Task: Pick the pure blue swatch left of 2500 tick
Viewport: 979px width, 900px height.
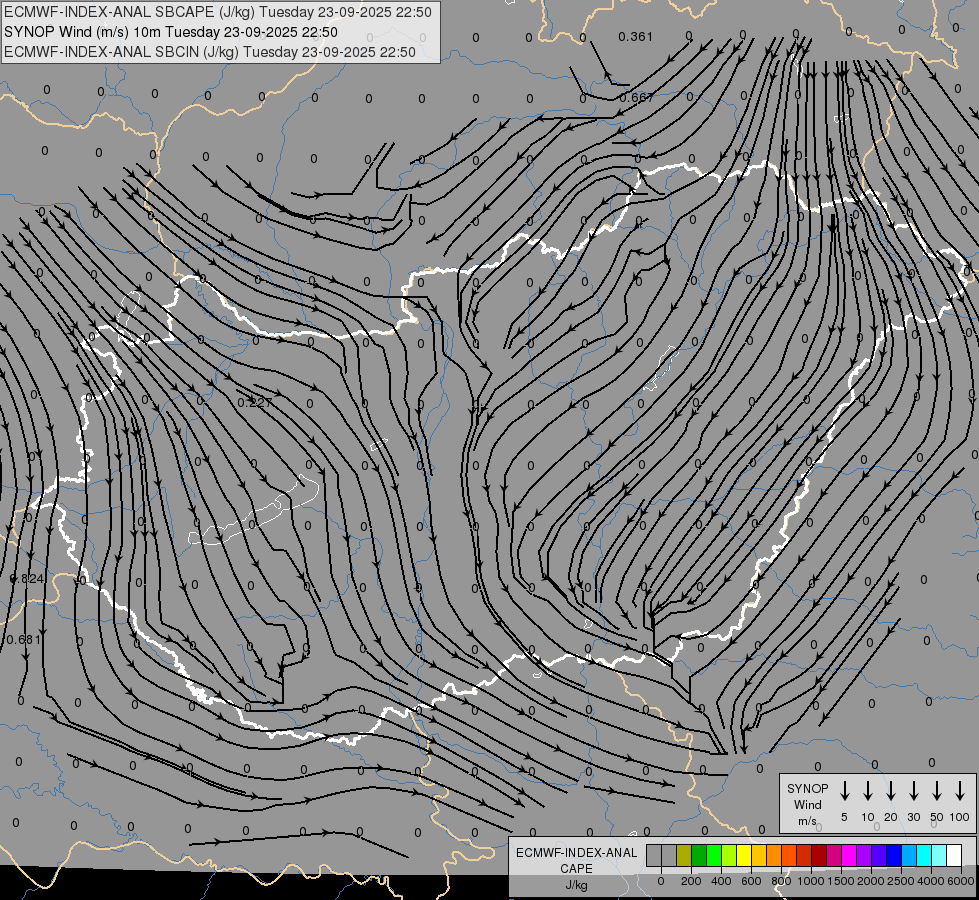Action: pos(893,855)
